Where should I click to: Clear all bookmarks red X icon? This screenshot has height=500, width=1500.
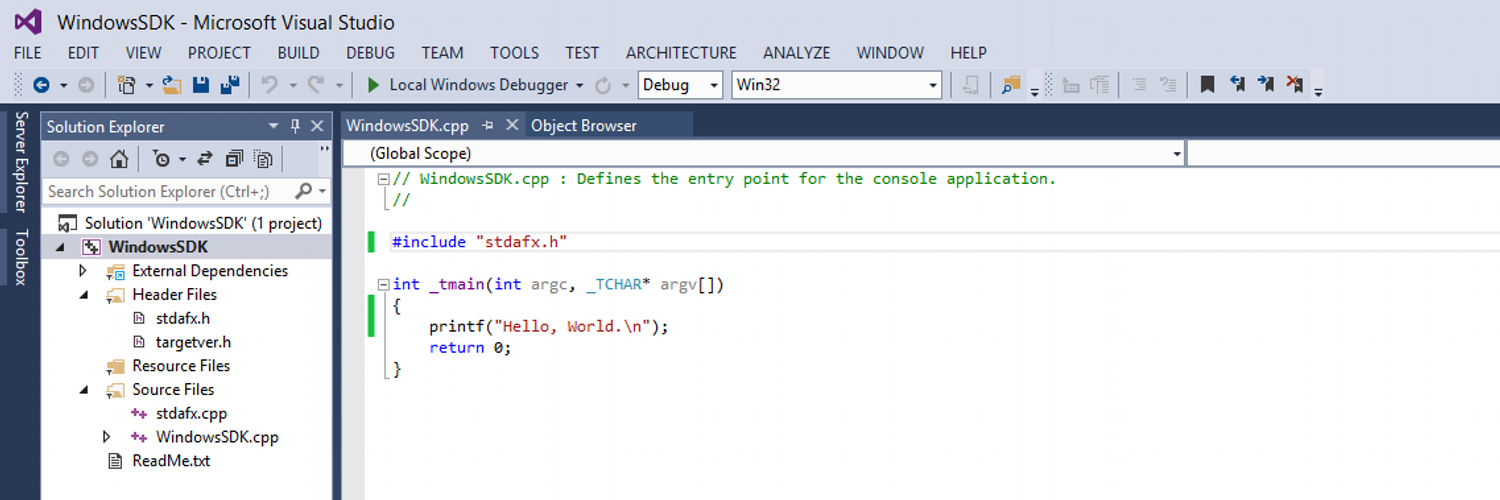pyautogui.click(x=1295, y=85)
